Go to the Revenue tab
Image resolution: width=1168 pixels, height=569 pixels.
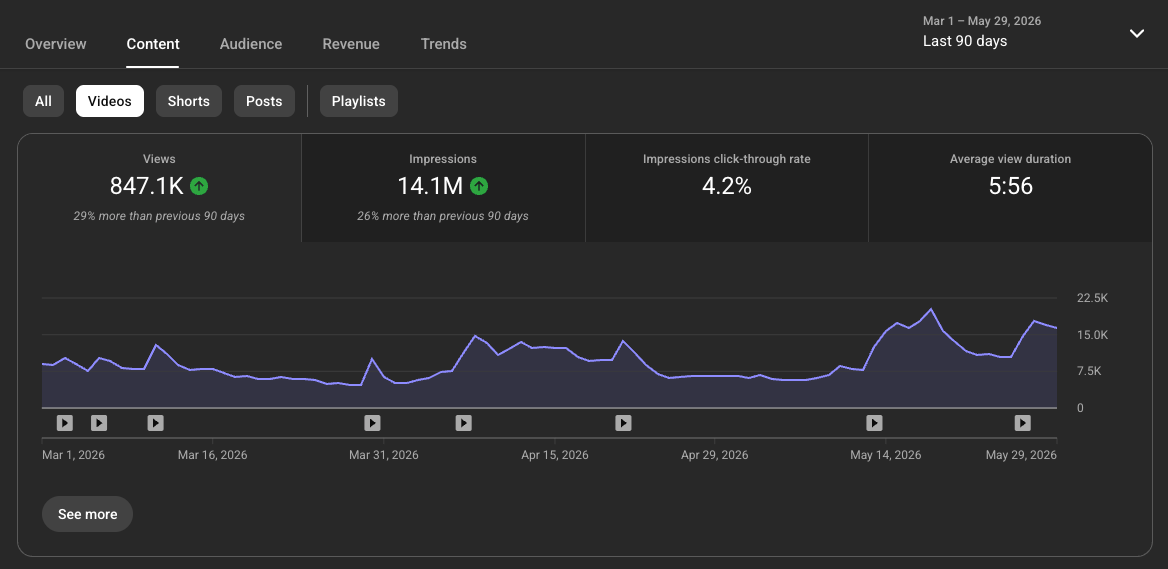tap(351, 44)
